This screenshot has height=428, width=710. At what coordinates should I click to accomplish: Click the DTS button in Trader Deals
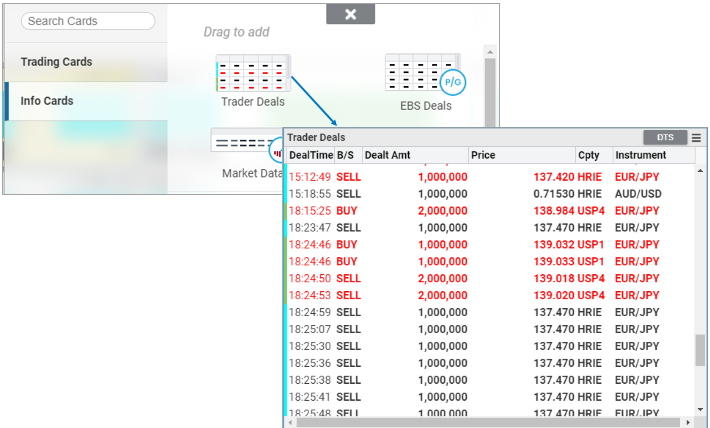click(664, 138)
